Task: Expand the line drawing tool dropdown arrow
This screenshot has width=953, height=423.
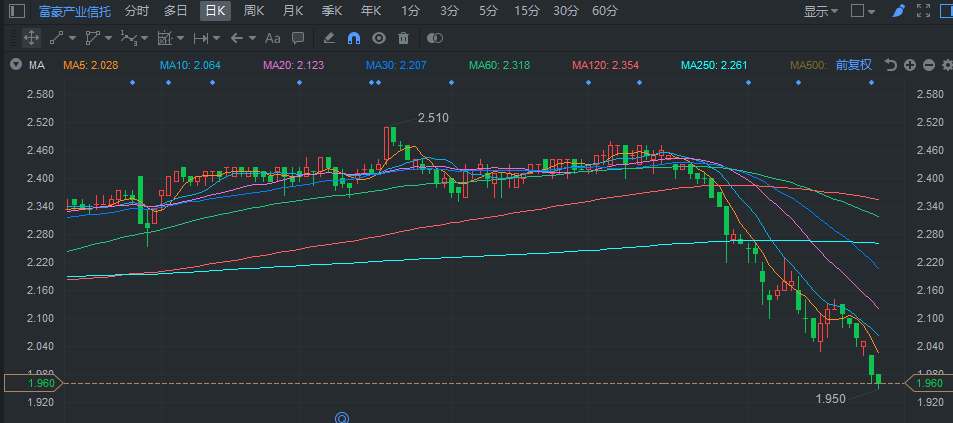Action: [73, 38]
